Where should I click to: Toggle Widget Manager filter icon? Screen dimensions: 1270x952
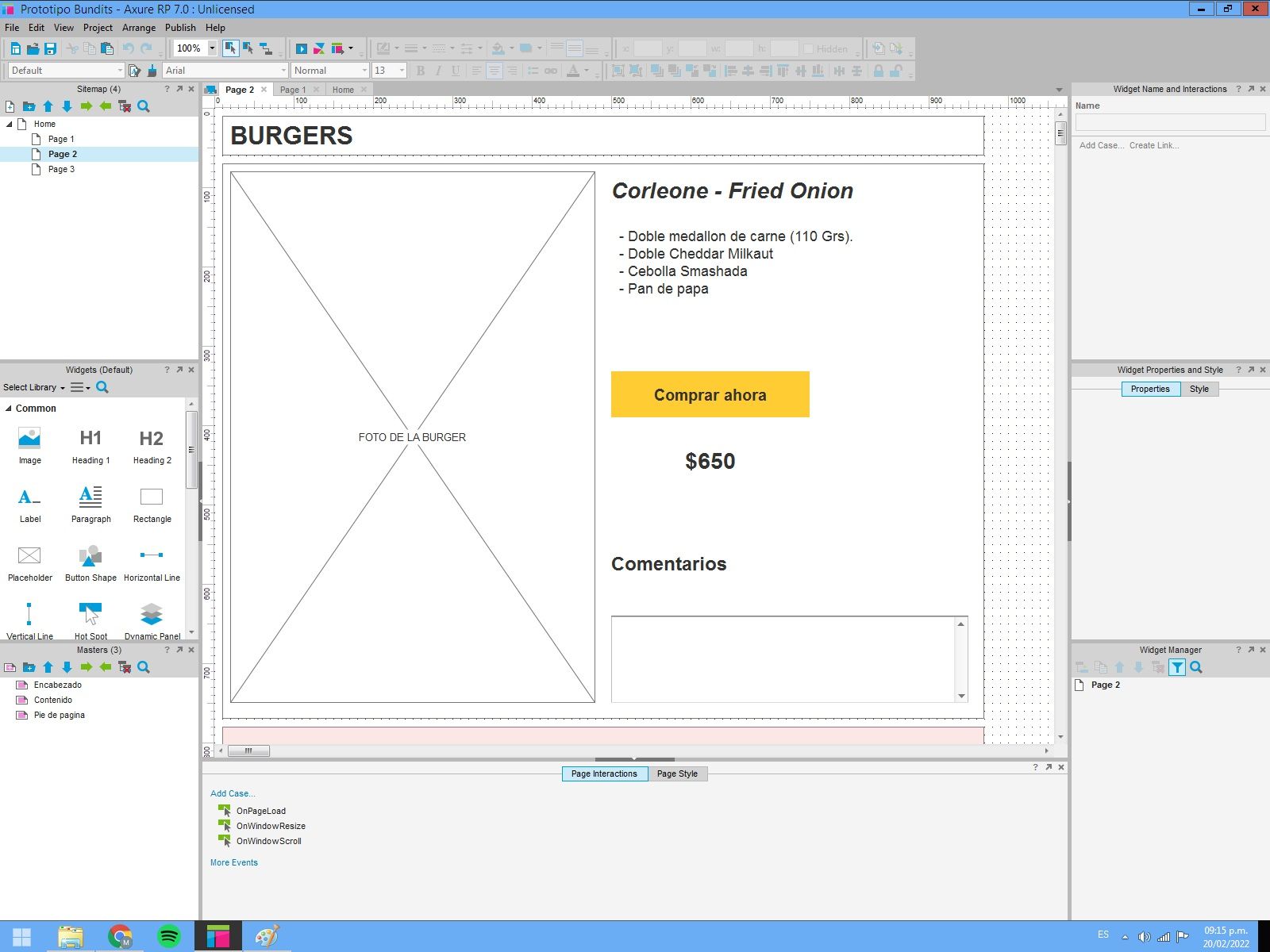pos(1177,667)
